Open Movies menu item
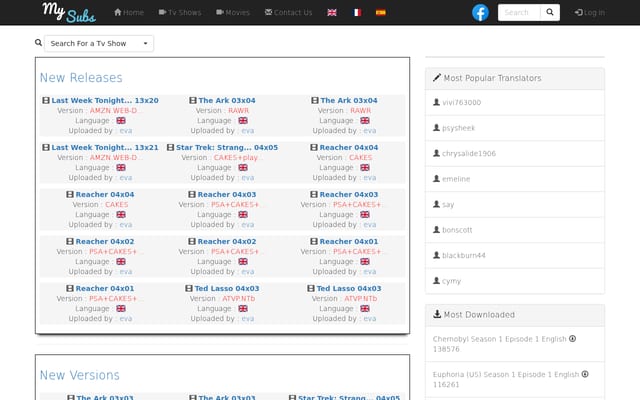Image resolution: width=640 pixels, height=400 pixels. tap(233, 13)
